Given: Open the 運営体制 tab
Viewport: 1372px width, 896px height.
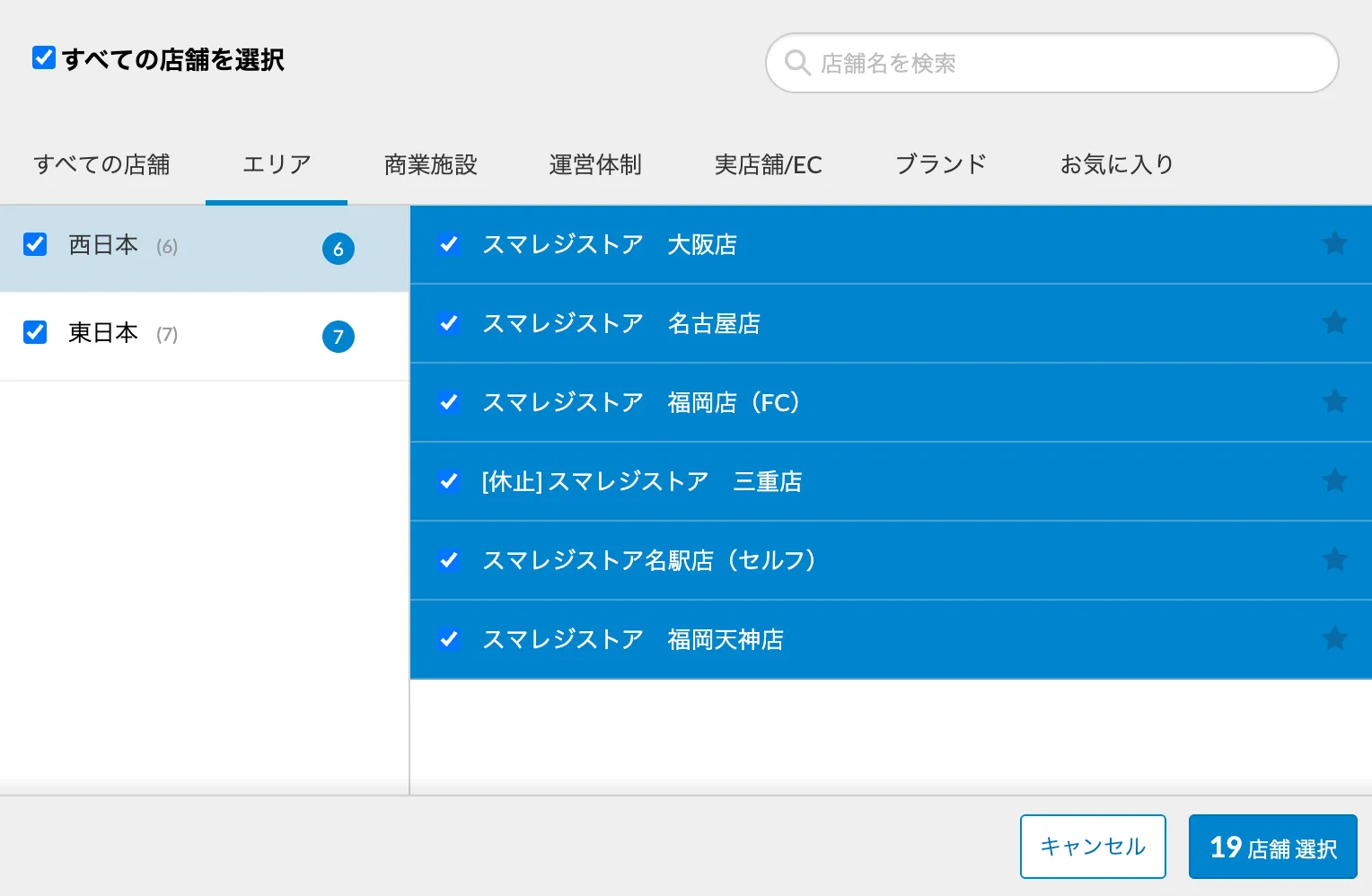Looking at the screenshot, I should click(x=595, y=164).
